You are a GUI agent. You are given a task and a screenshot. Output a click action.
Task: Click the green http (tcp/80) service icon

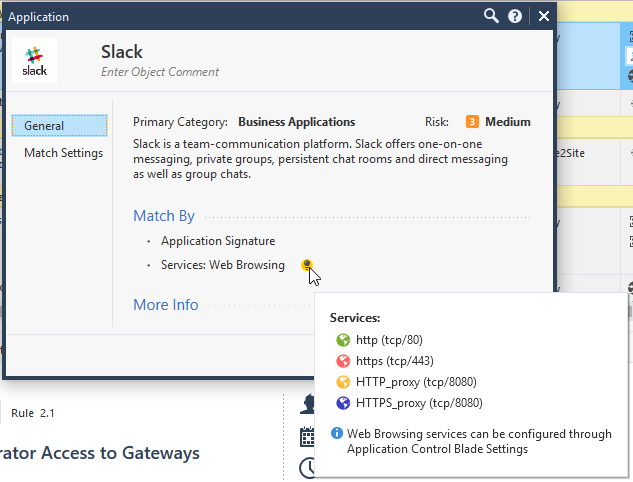(343, 340)
